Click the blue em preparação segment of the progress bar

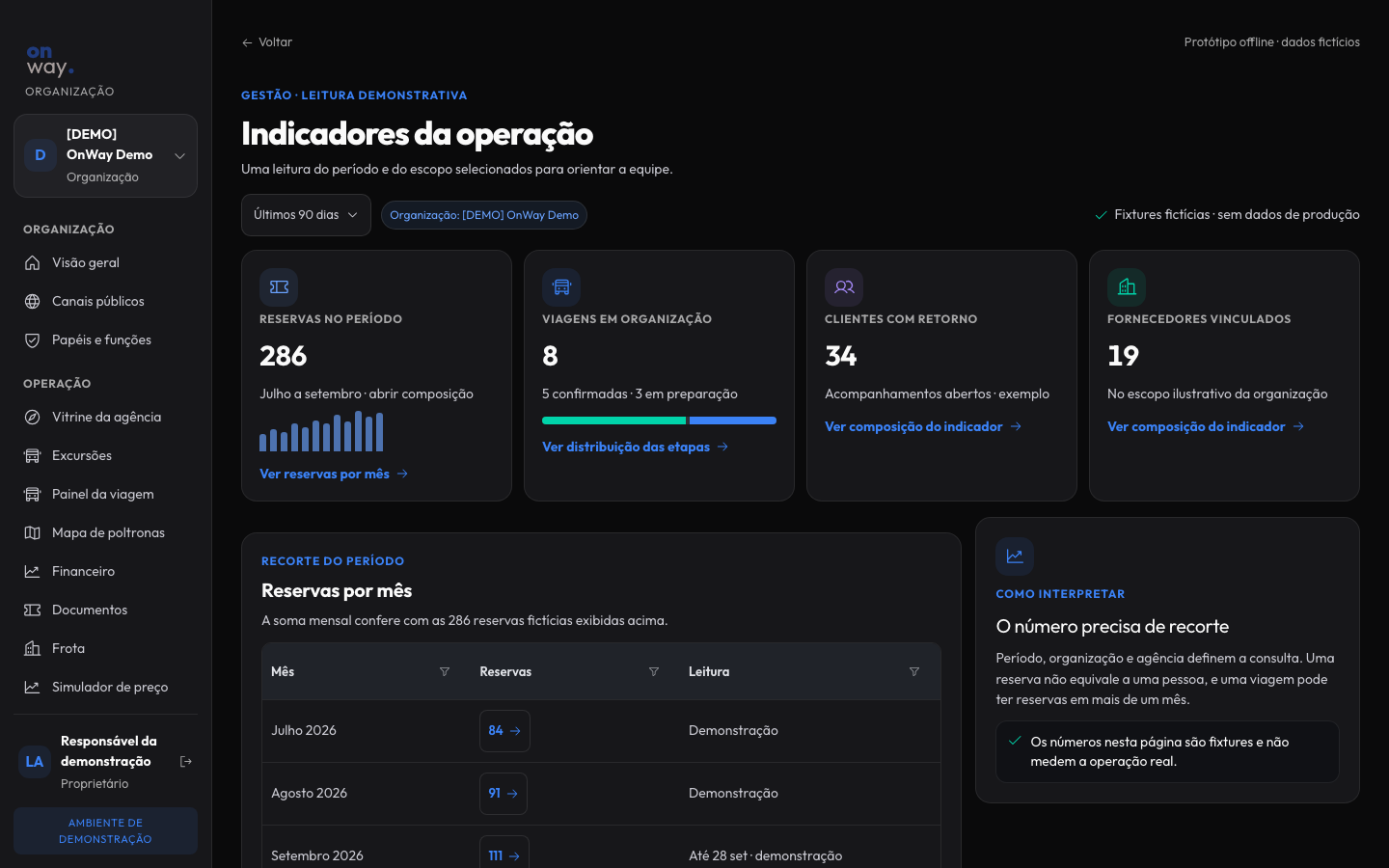[x=733, y=420]
